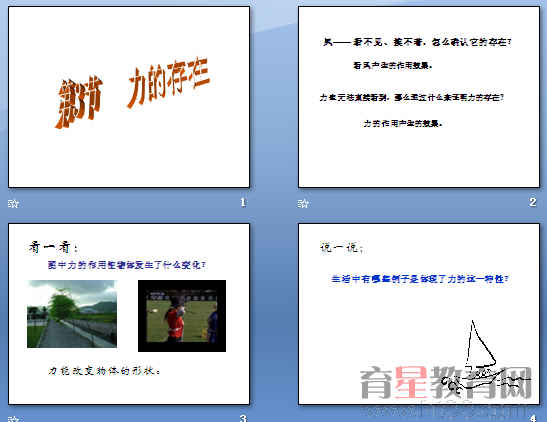Viewport: 547px width, 422px height.
Task: Click slide number 3 label
Action: [243, 418]
